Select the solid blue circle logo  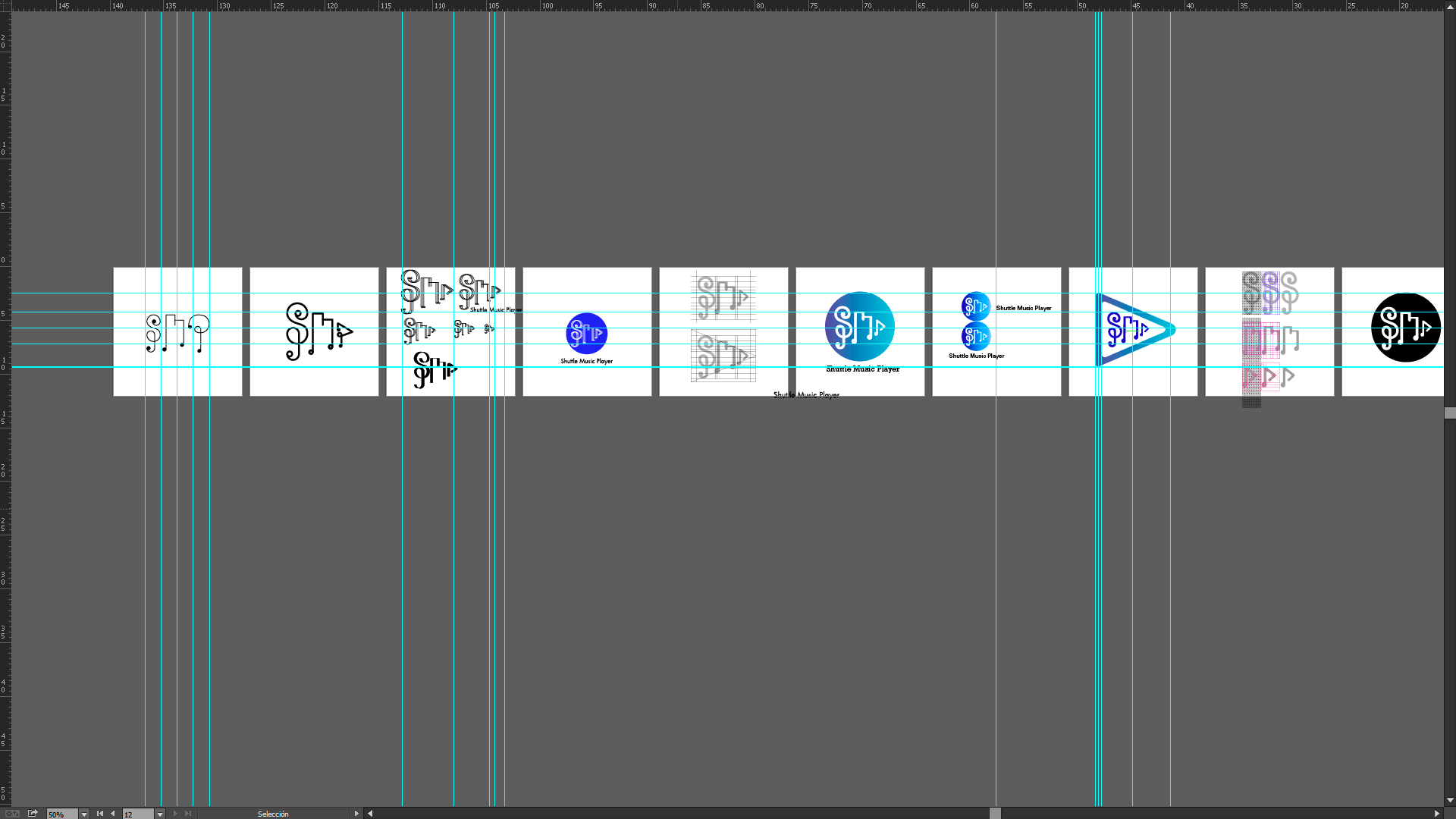pyautogui.click(x=586, y=334)
